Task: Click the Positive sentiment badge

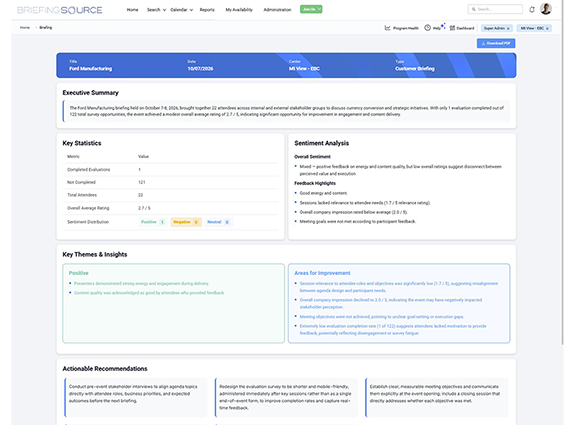Action: coord(152,222)
